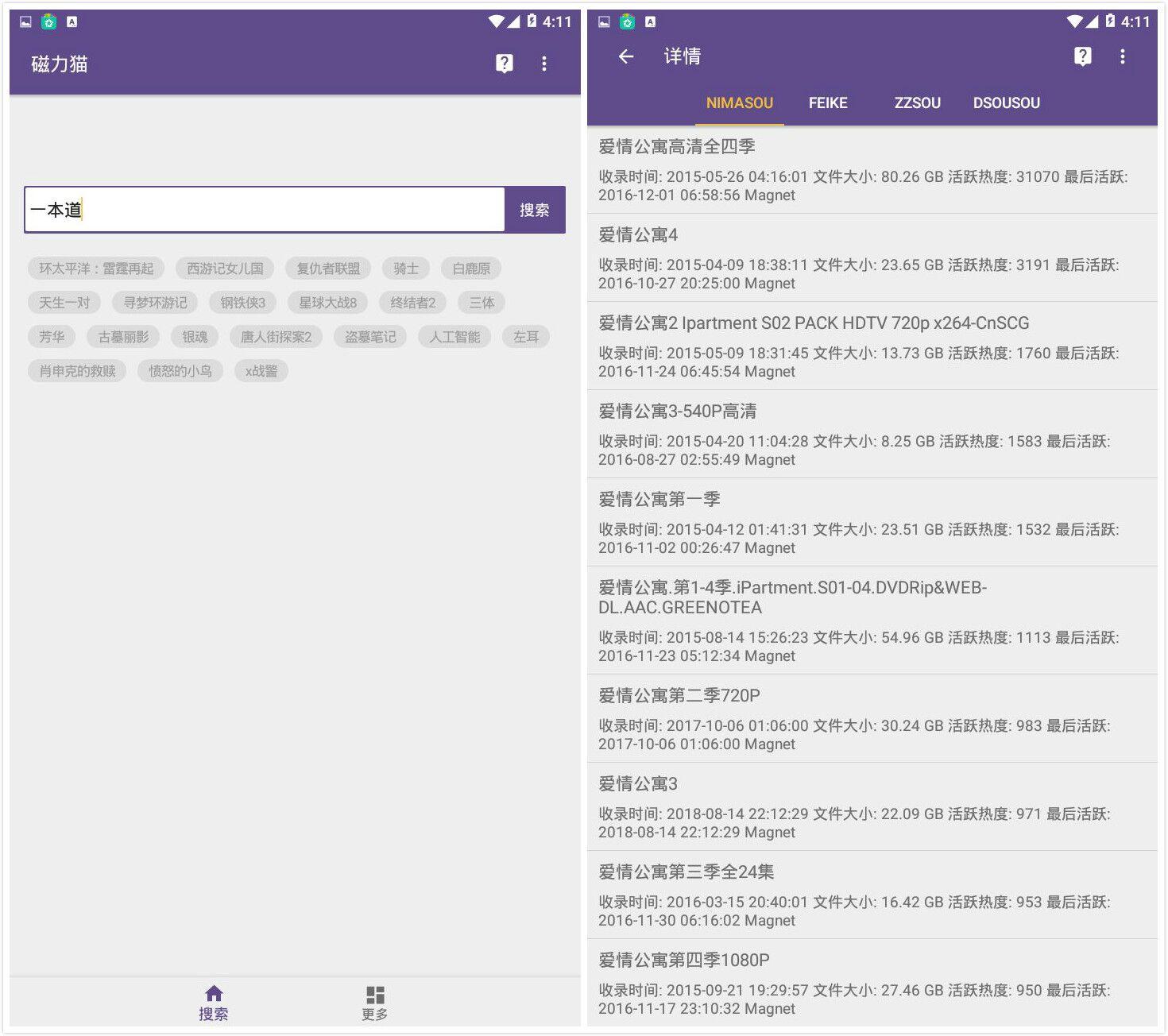Pick the 肖申克的救赎 keyword chip
The height and width of the screenshot is (1036, 1168).
[77, 371]
